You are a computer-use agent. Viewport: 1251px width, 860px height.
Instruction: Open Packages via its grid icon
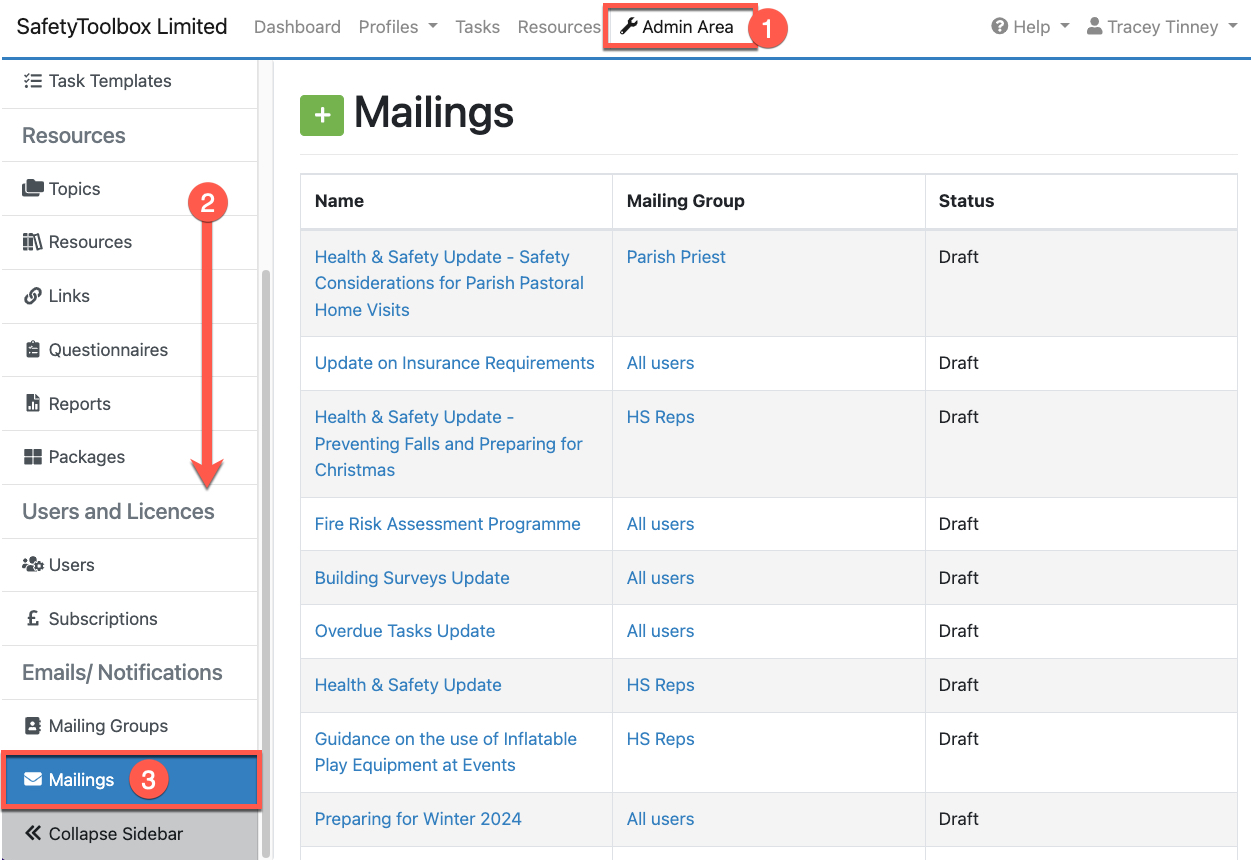point(33,457)
